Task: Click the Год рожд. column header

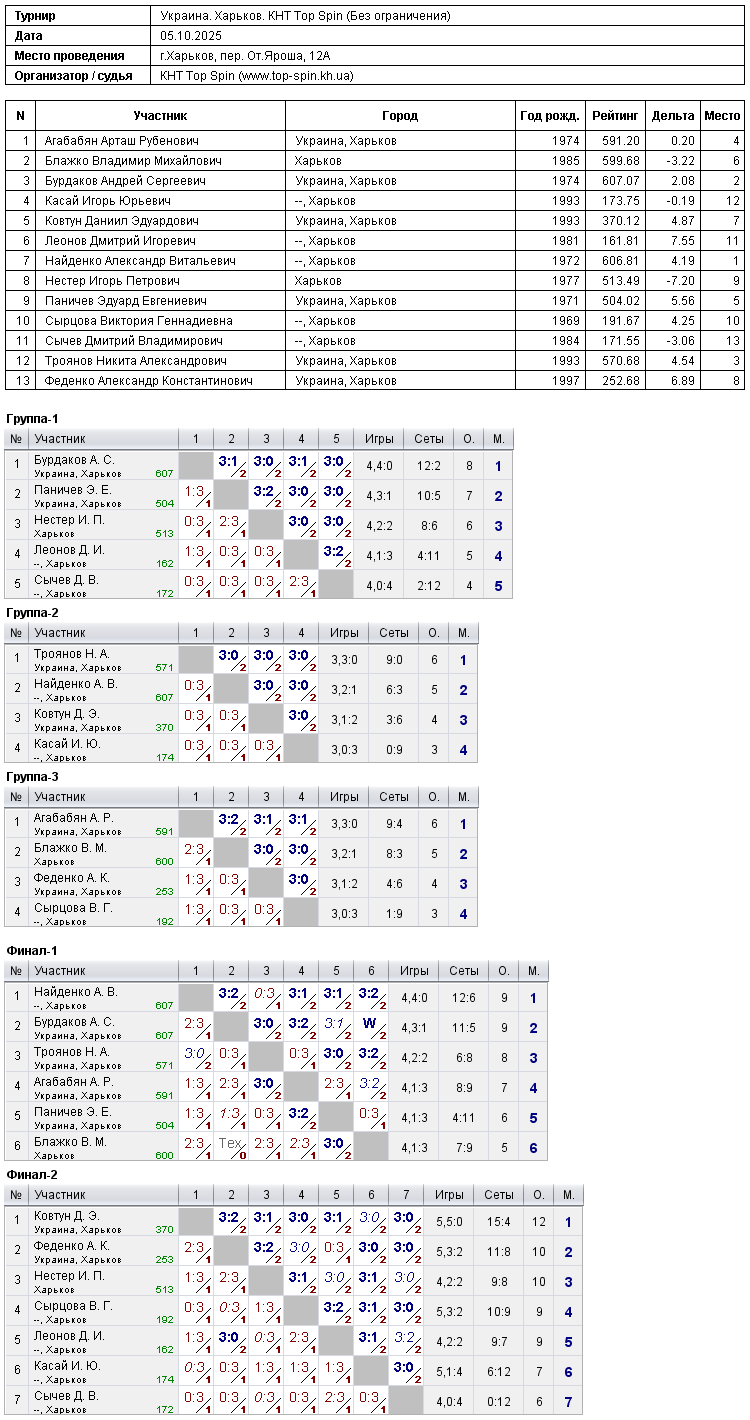Action: (x=550, y=116)
